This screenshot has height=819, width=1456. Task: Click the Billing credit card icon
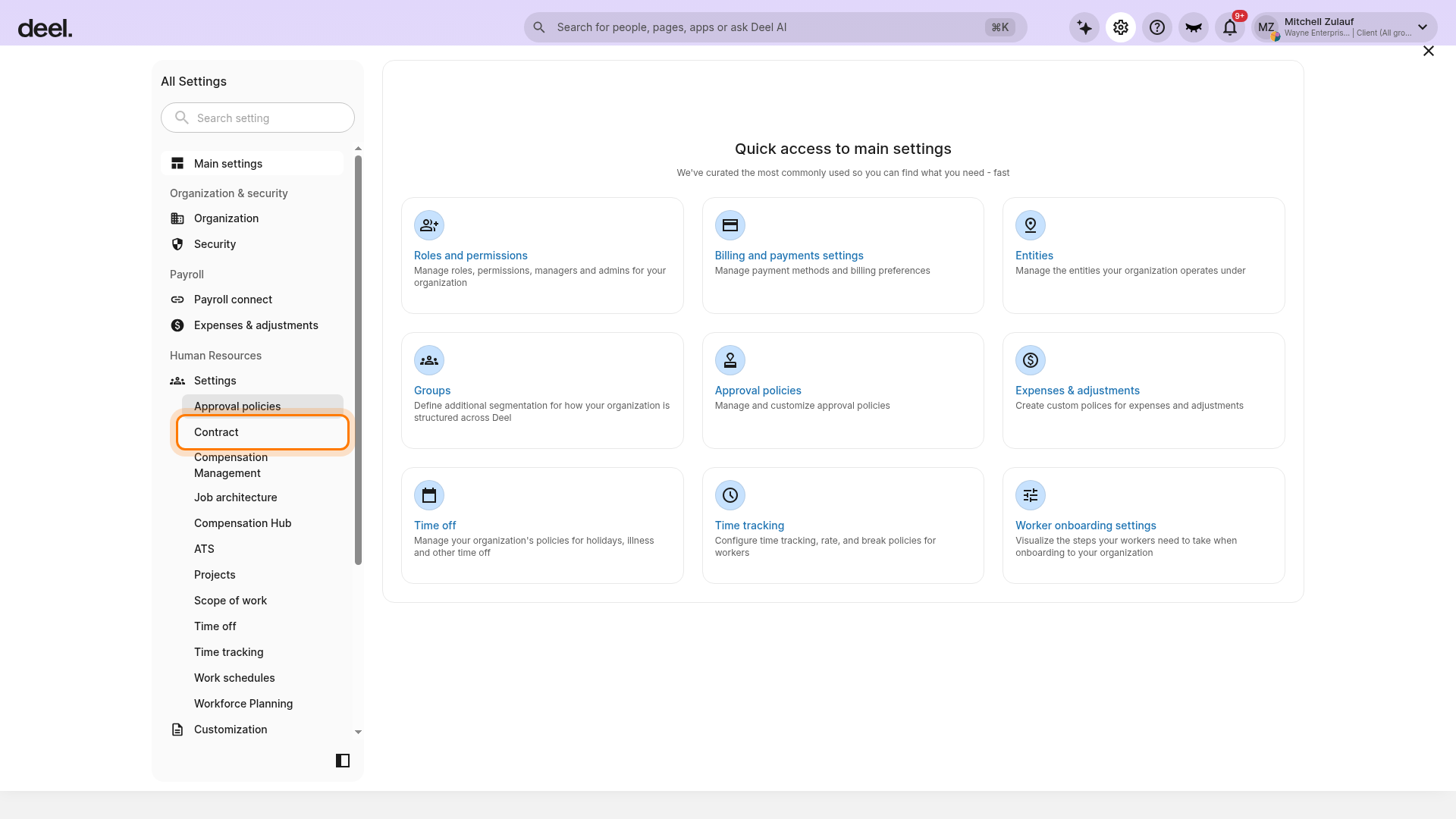730,225
